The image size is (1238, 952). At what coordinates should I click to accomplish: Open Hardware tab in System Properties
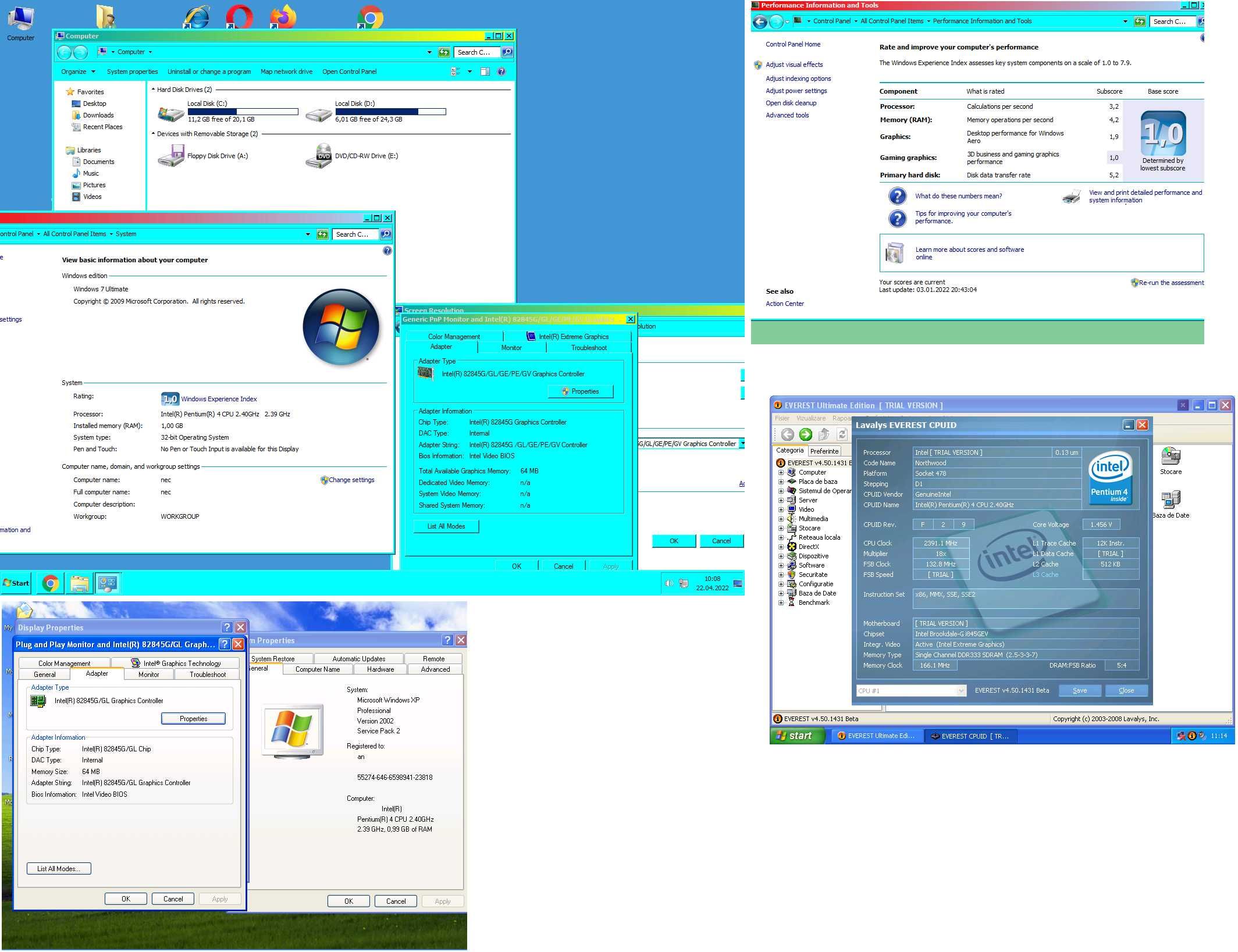[x=380, y=669]
